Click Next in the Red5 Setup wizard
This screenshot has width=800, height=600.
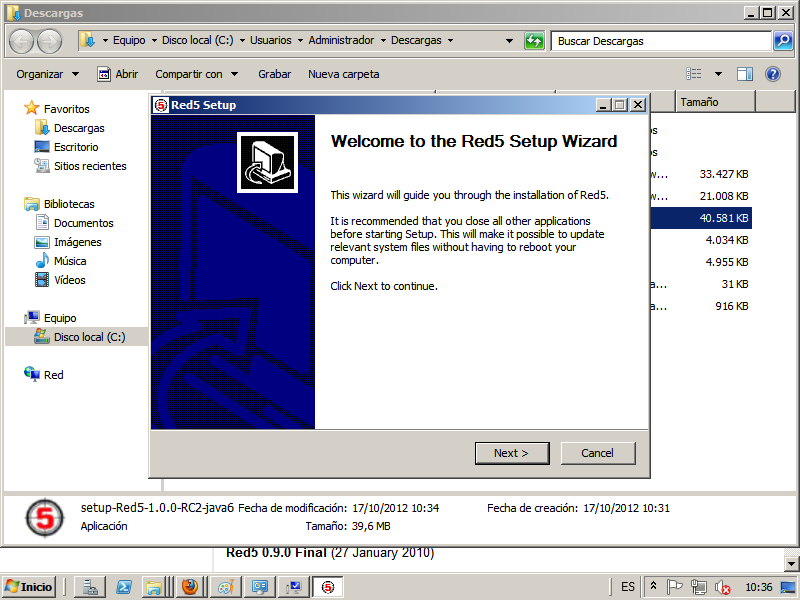point(512,453)
